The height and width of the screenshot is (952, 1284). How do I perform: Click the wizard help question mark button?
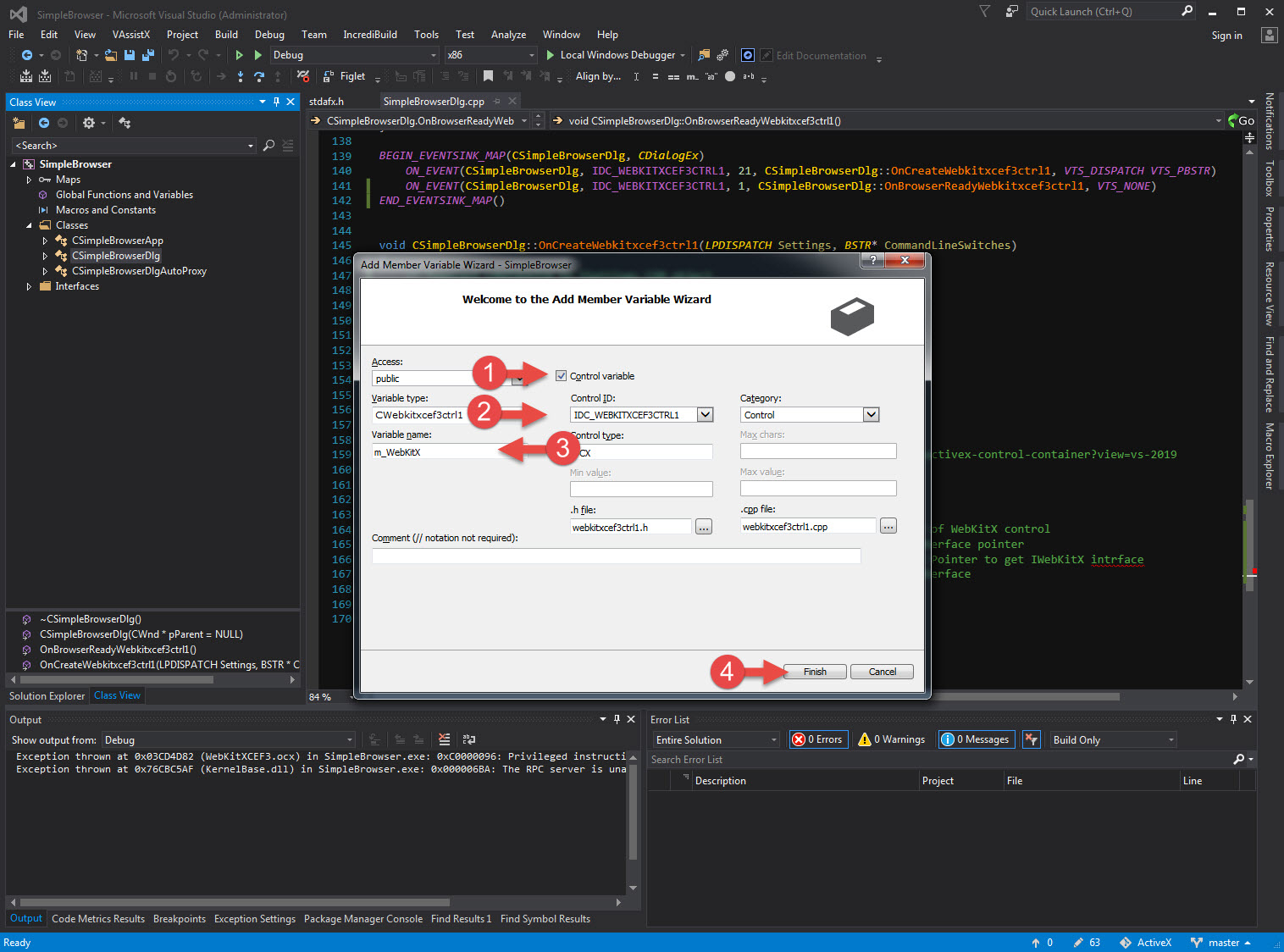coord(872,260)
